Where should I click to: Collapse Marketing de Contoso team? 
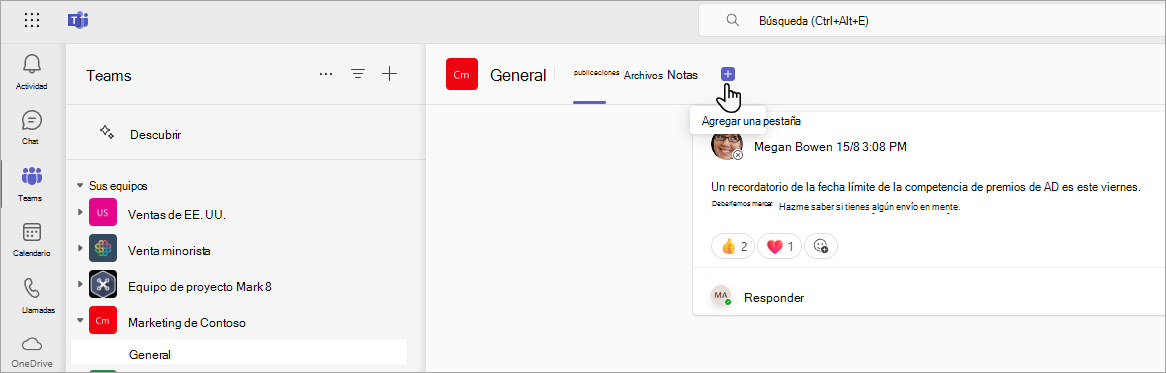pyautogui.click(x=80, y=321)
